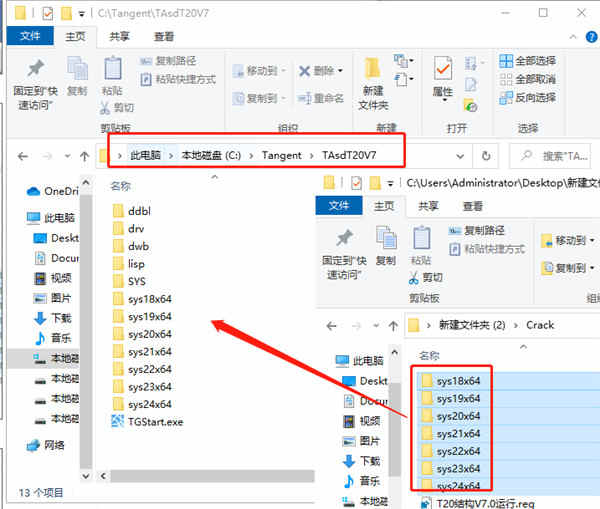Click the search box in the Tangent window
Image resolution: width=600 pixels, height=509 pixels.
tap(551, 156)
